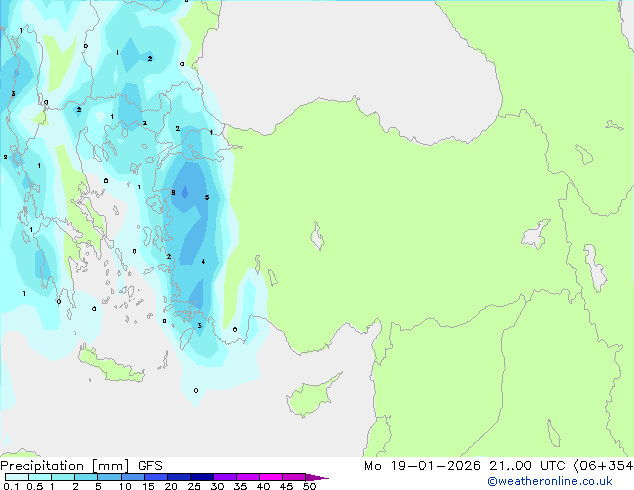Select the 5–10 mm legend color box

pos(109,477)
